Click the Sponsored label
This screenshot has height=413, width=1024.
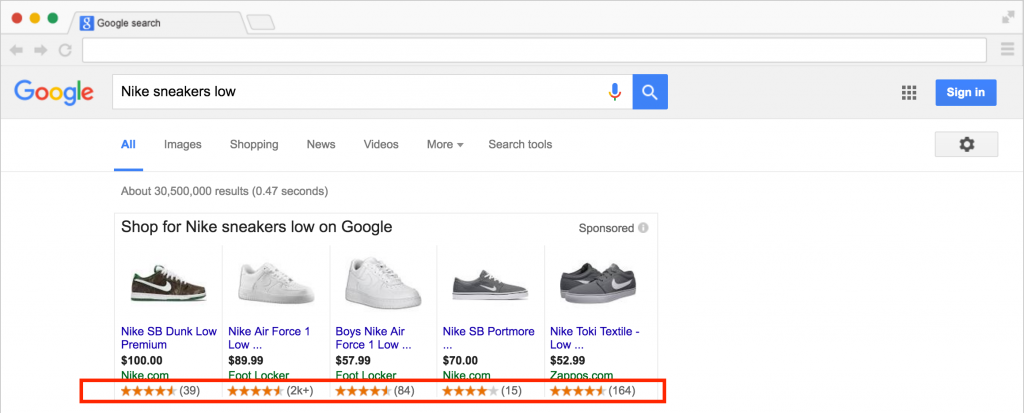click(606, 228)
